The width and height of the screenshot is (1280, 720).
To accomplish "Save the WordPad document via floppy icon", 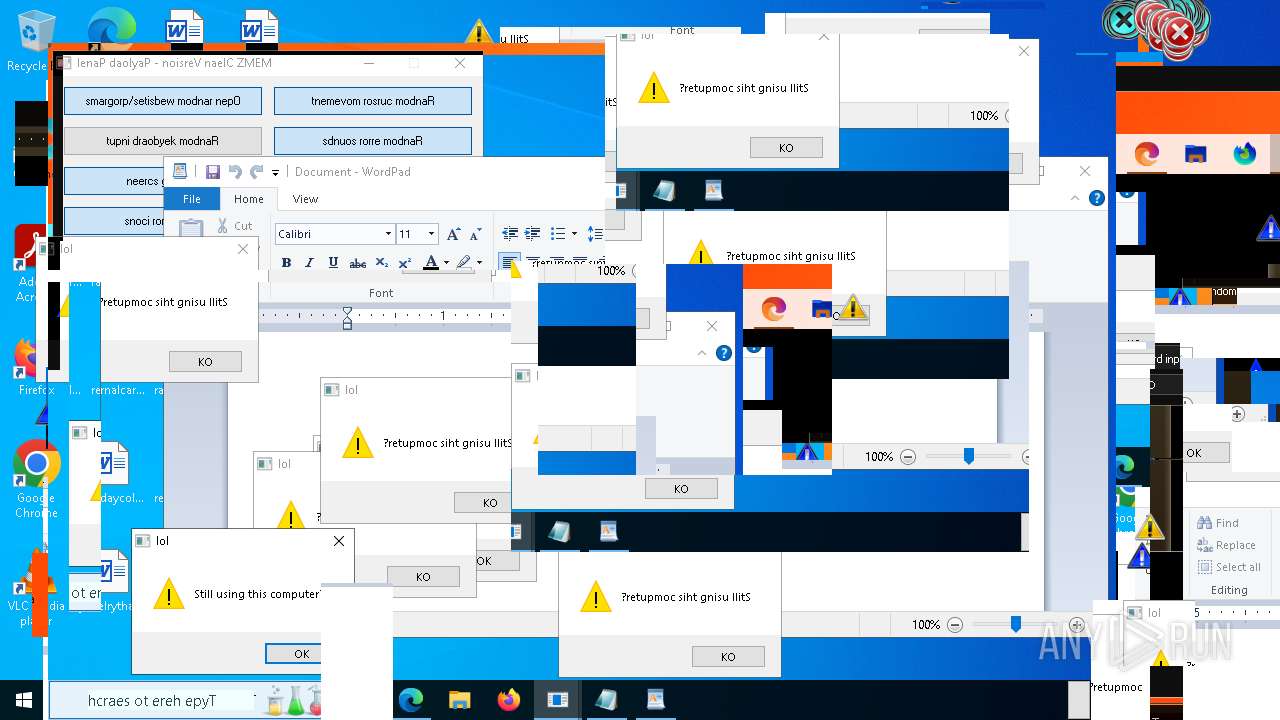I will click(213, 172).
